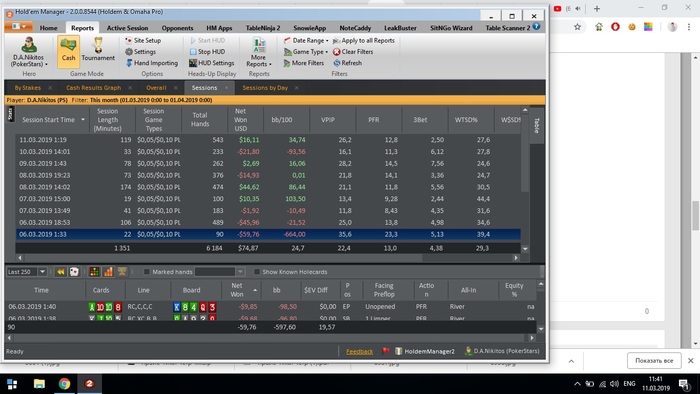This screenshot has width=700, height=394.
Task: Sort by VPIP column header
Action: coord(328,120)
